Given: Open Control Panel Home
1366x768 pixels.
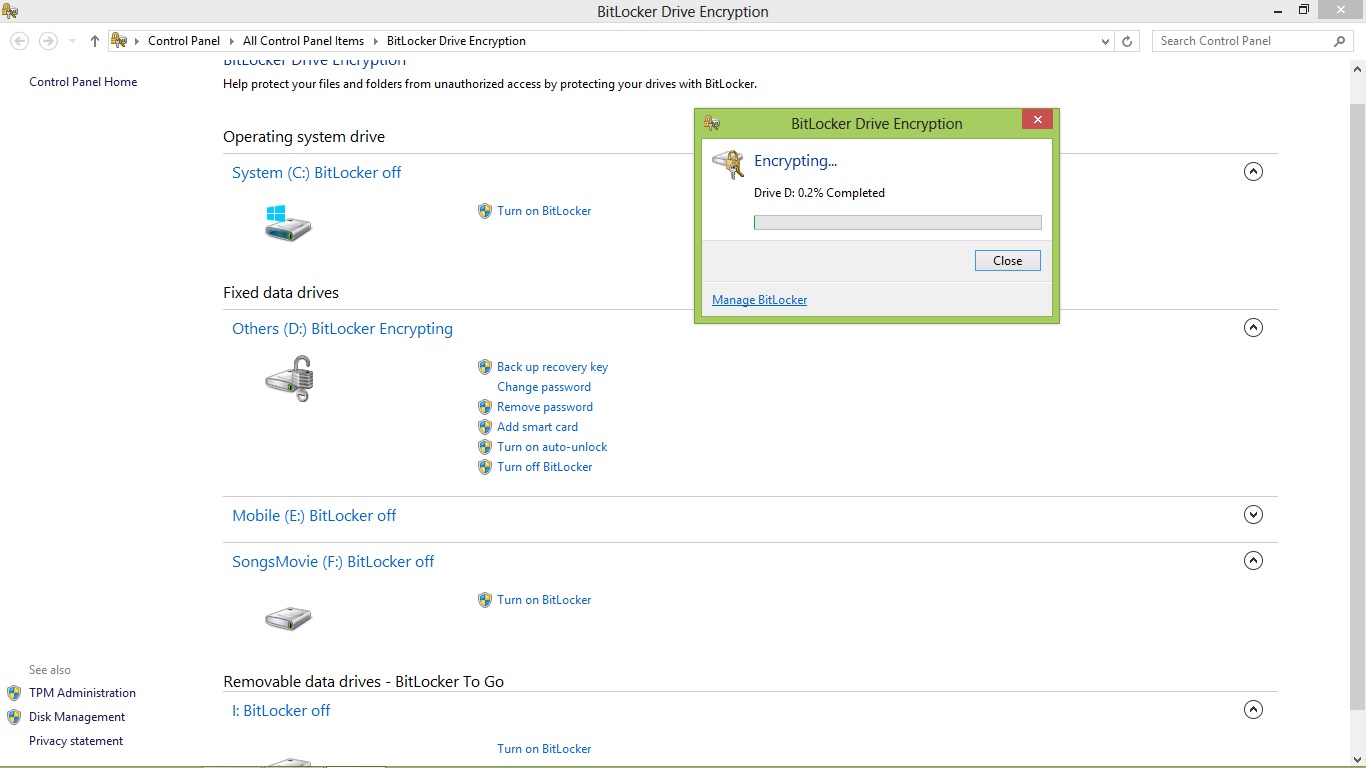Looking at the screenshot, I should coord(83,82).
